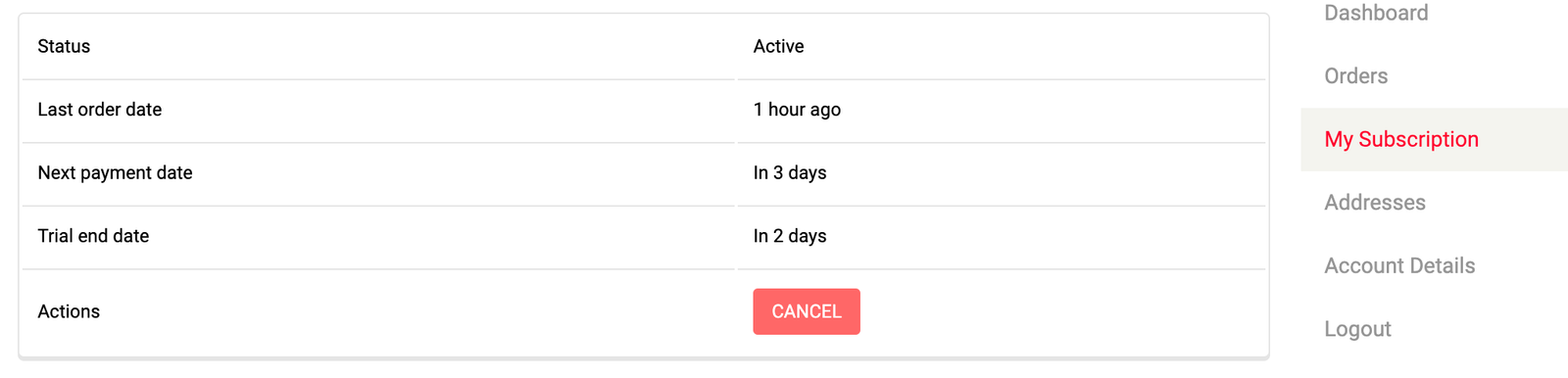Navigate to Account Details
The image size is (1568, 378).
click(1399, 265)
